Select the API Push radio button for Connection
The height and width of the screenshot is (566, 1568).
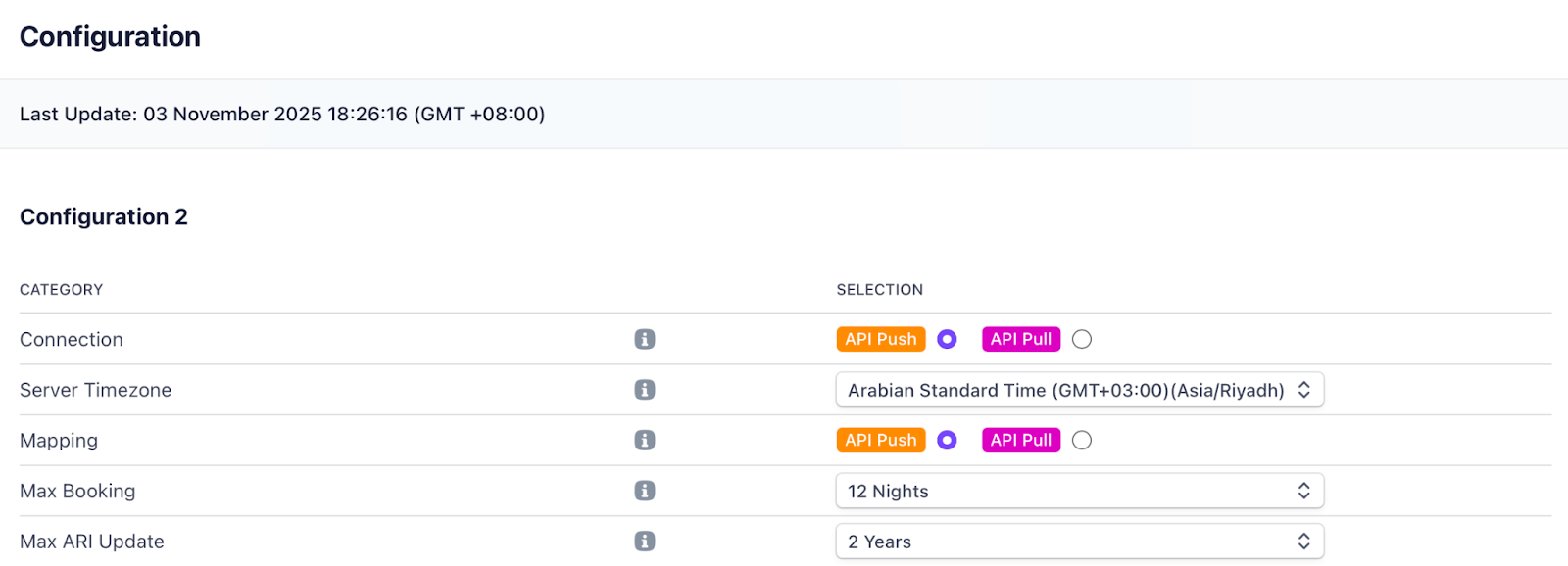[947, 339]
